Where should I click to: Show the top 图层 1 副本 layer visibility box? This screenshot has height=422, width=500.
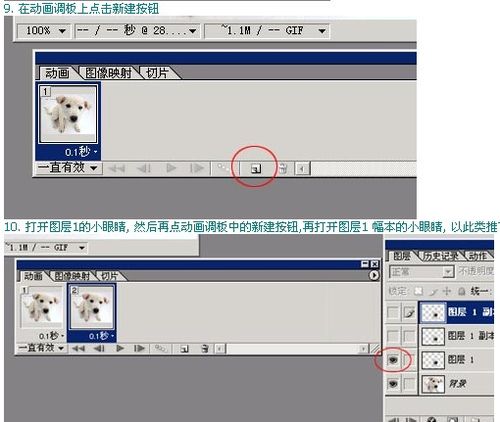(x=393, y=312)
